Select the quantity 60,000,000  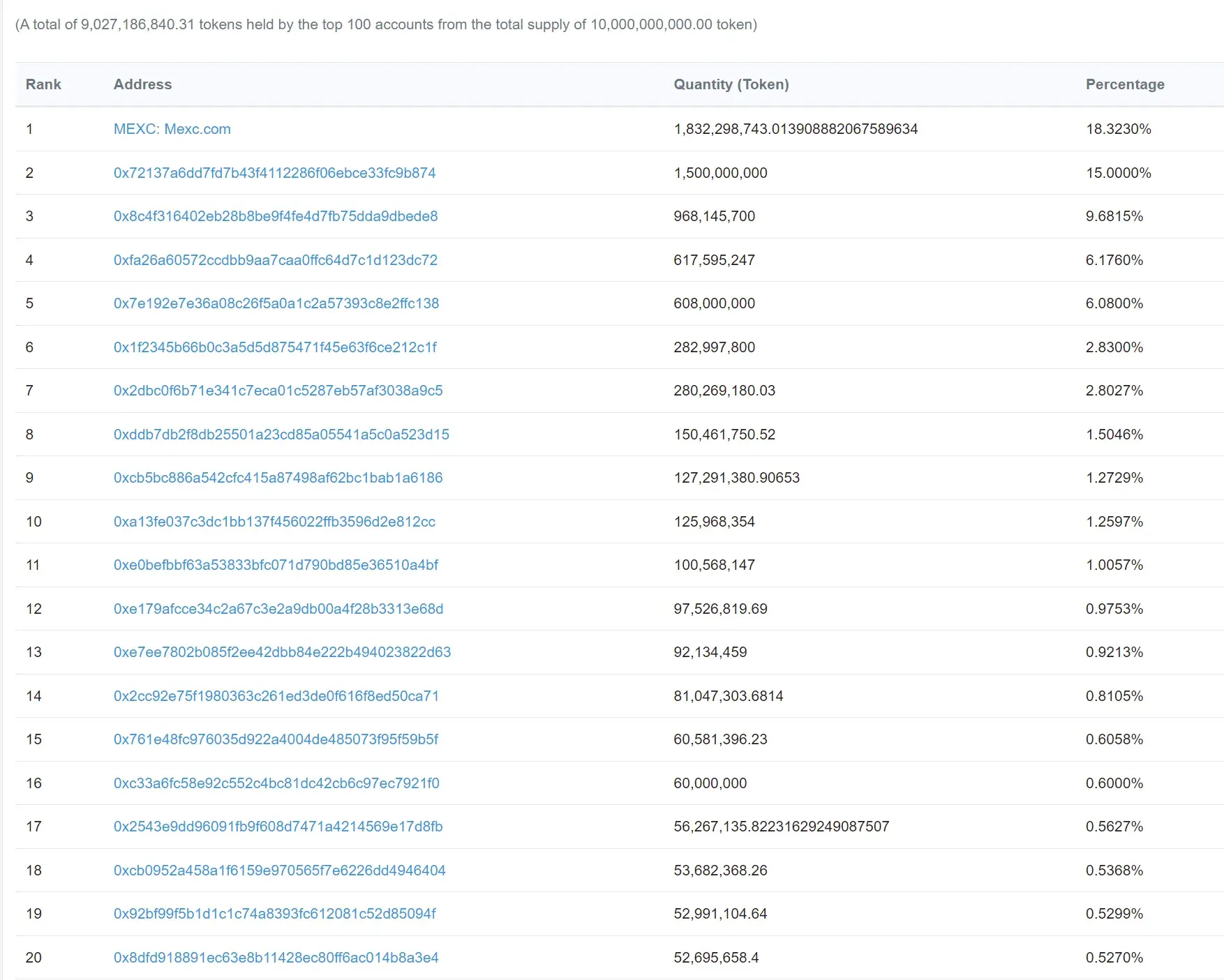coord(710,783)
